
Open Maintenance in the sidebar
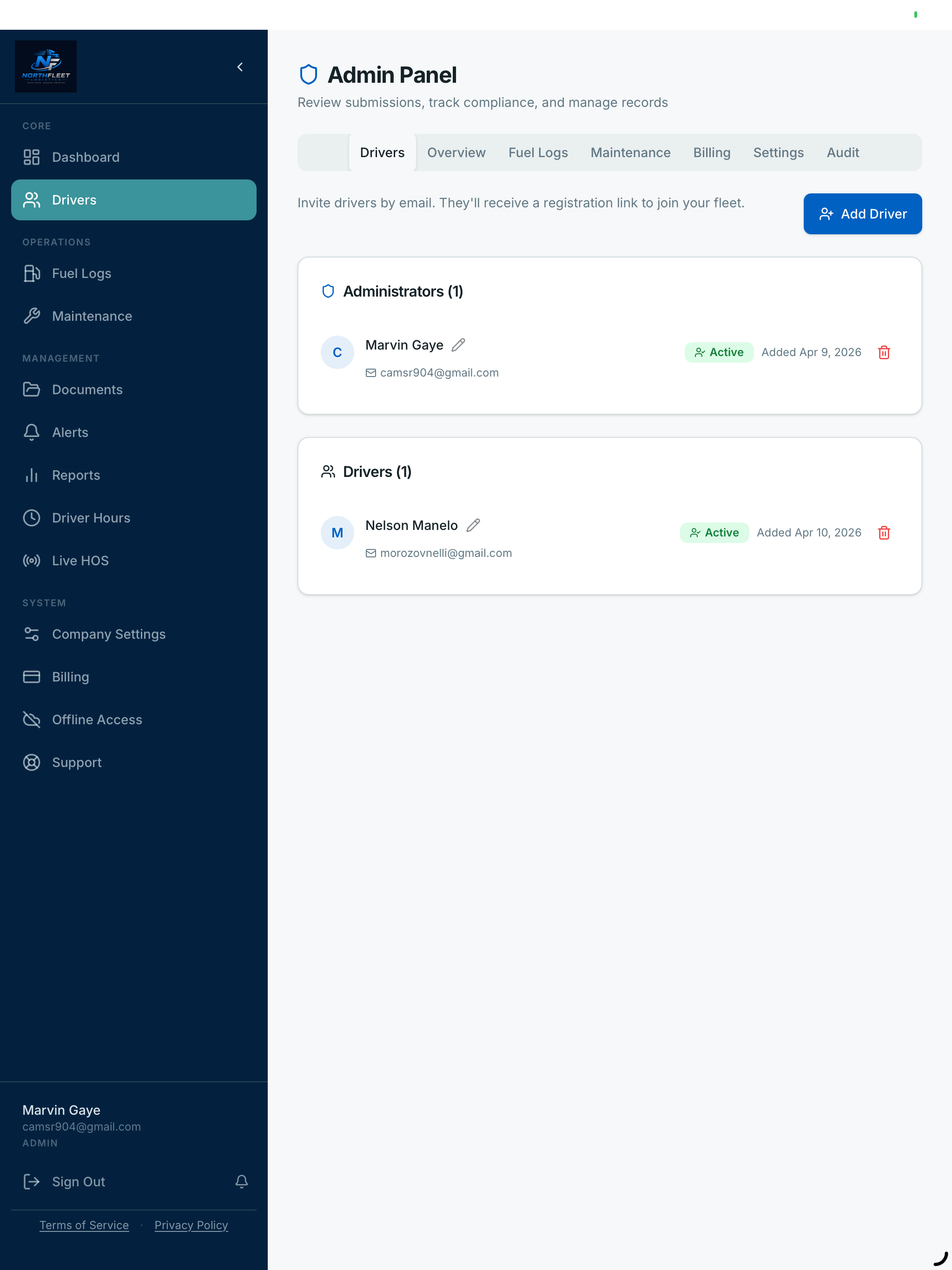(x=134, y=317)
